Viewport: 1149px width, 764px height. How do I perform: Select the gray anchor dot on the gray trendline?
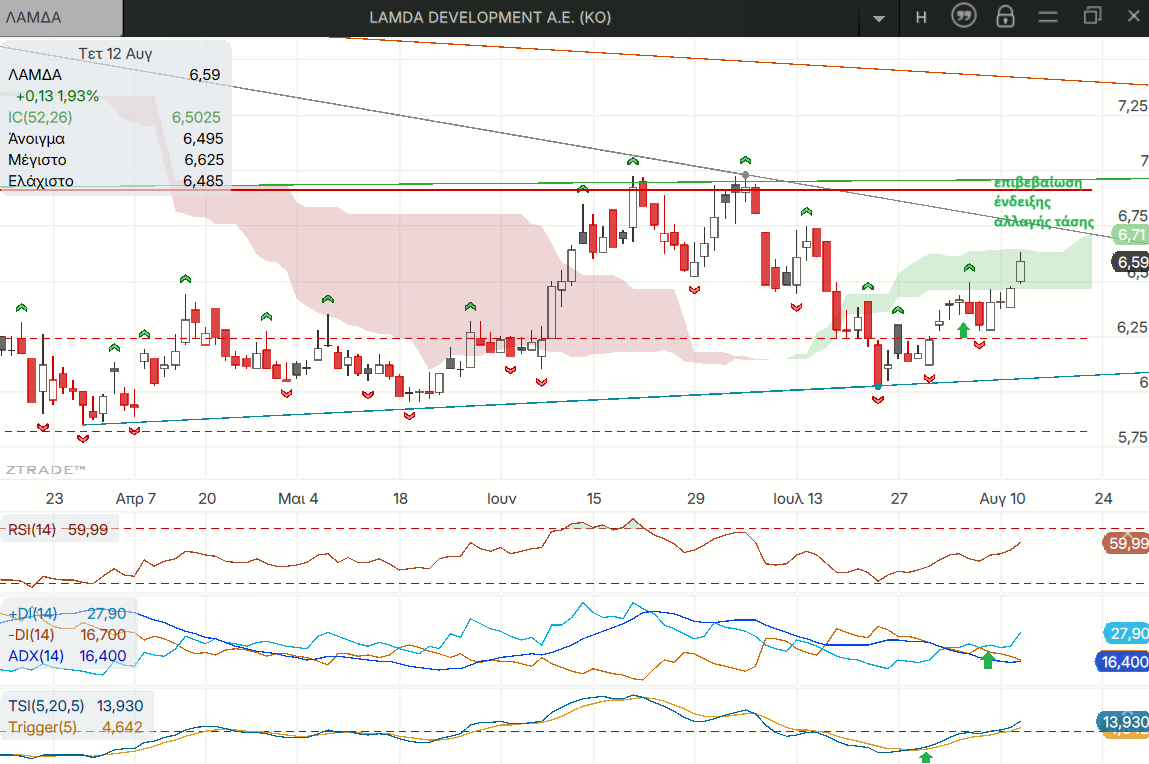[745, 175]
